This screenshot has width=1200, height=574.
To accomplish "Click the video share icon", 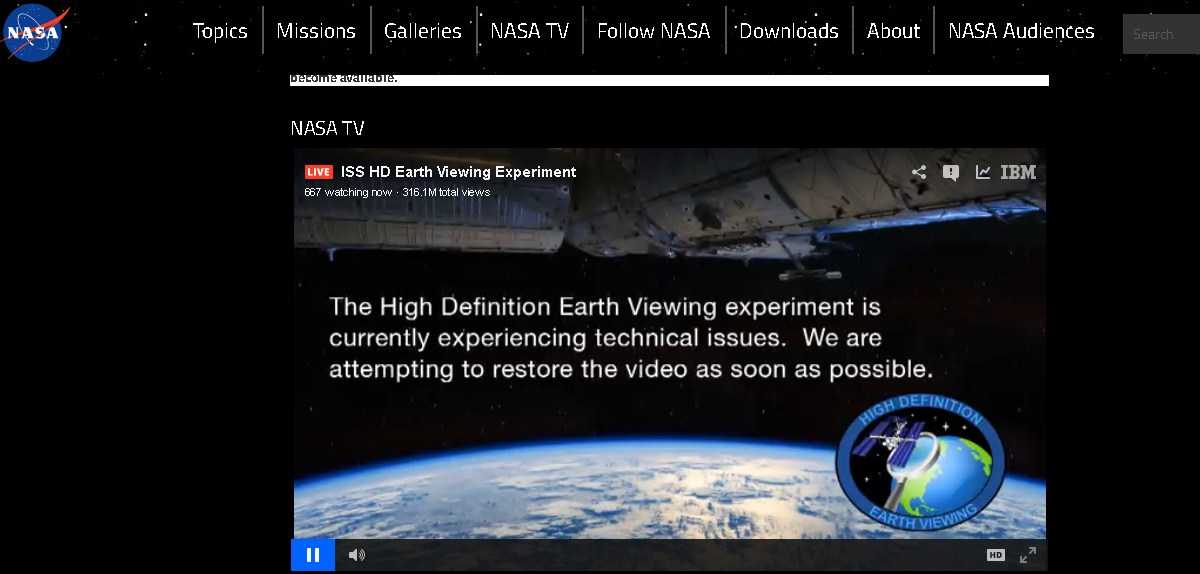I will pos(919,172).
